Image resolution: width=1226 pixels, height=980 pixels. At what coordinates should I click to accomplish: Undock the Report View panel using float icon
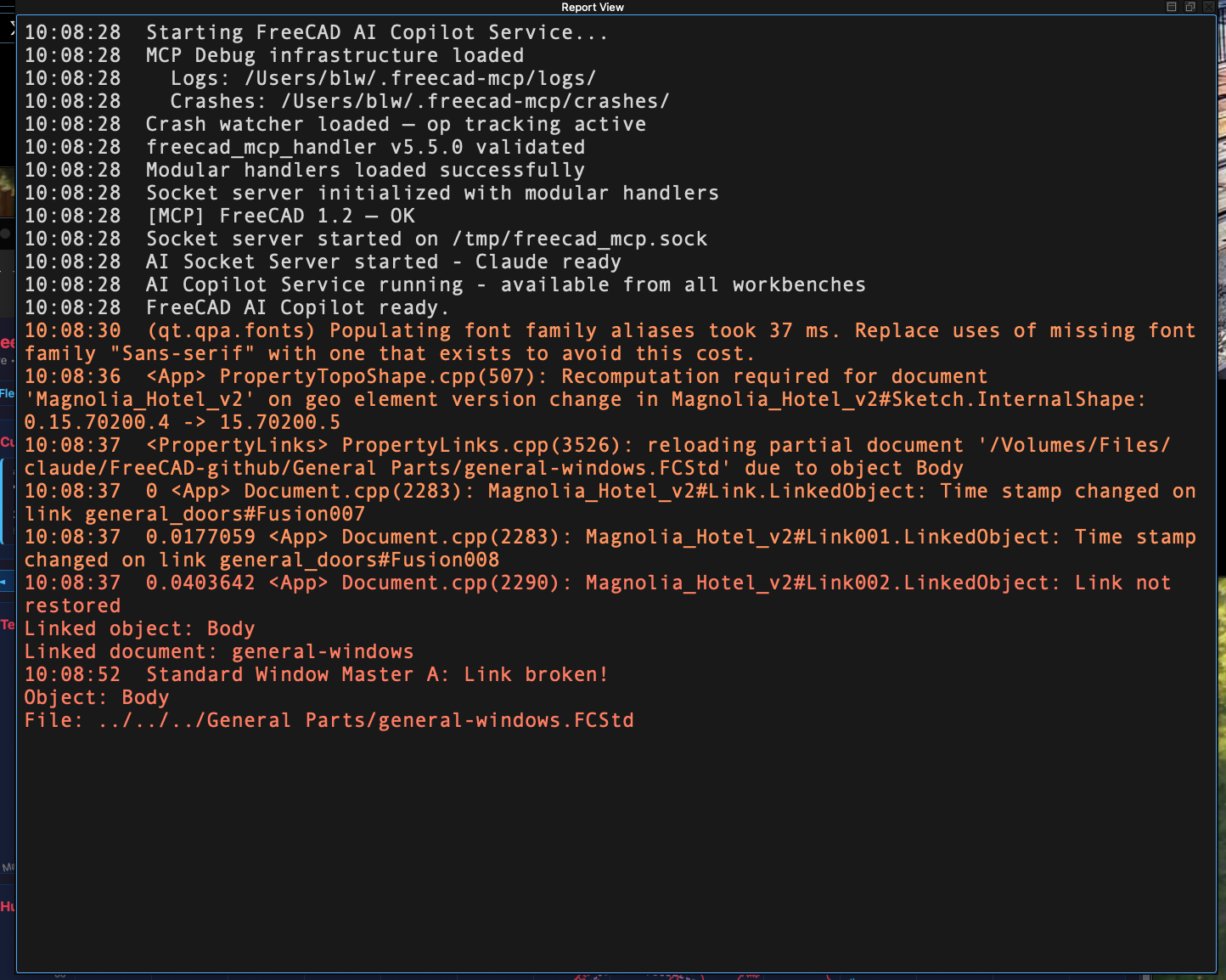coord(1190,7)
